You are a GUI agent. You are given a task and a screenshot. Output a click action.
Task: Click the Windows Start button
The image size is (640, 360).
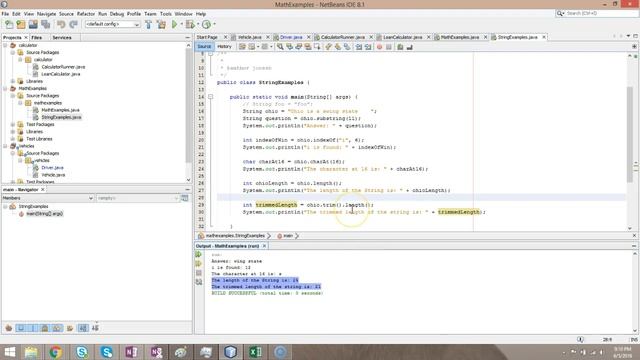click(x=9, y=352)
